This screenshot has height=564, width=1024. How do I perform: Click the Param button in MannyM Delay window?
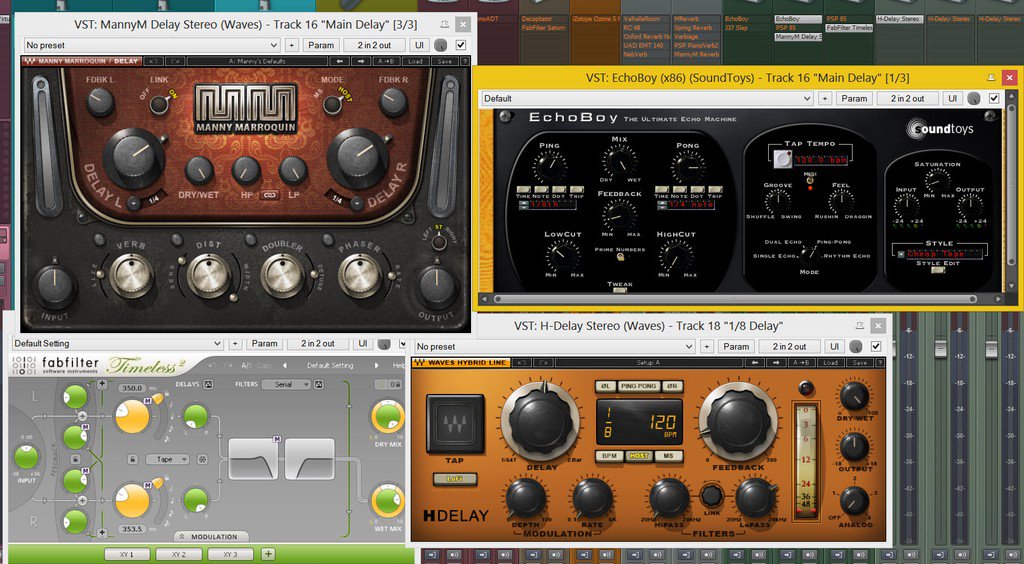pos(321,45)
